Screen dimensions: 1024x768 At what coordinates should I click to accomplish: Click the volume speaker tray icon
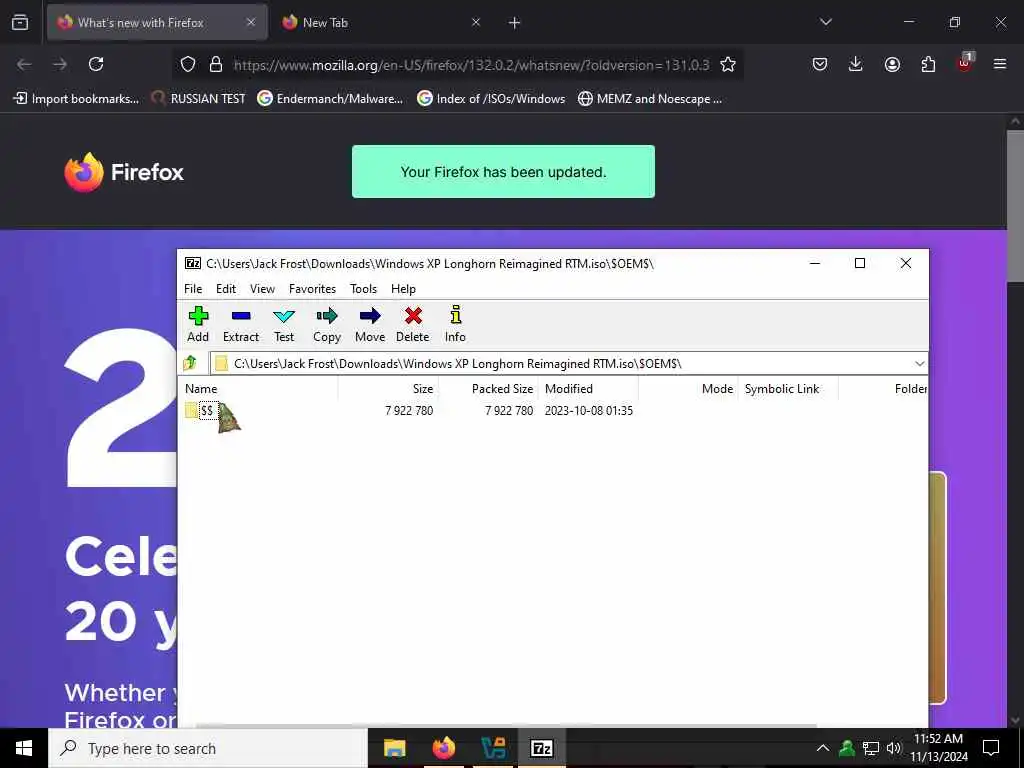[x=893, y=748]
